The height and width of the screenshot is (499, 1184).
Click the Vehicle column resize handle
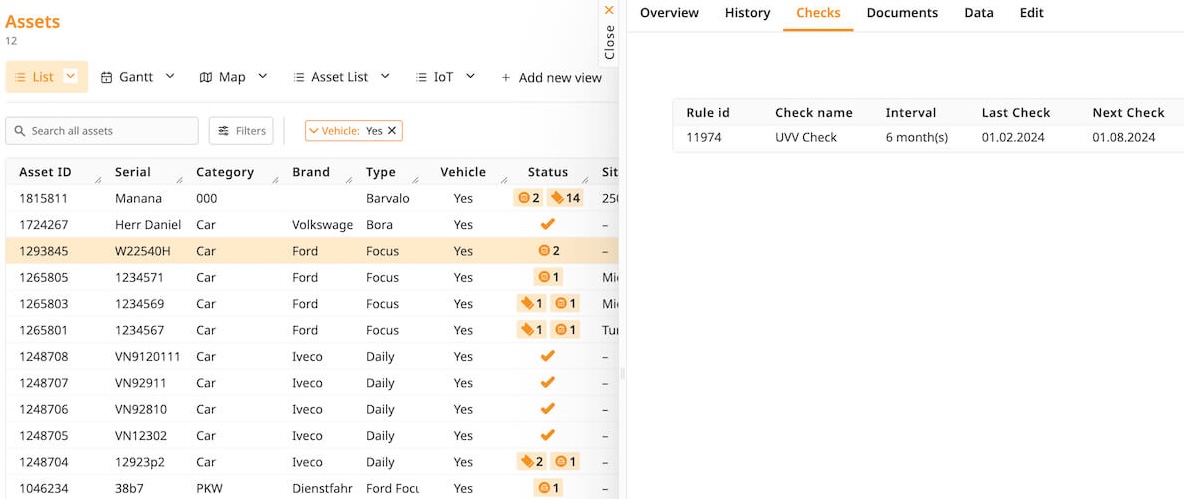click(504, 180)
